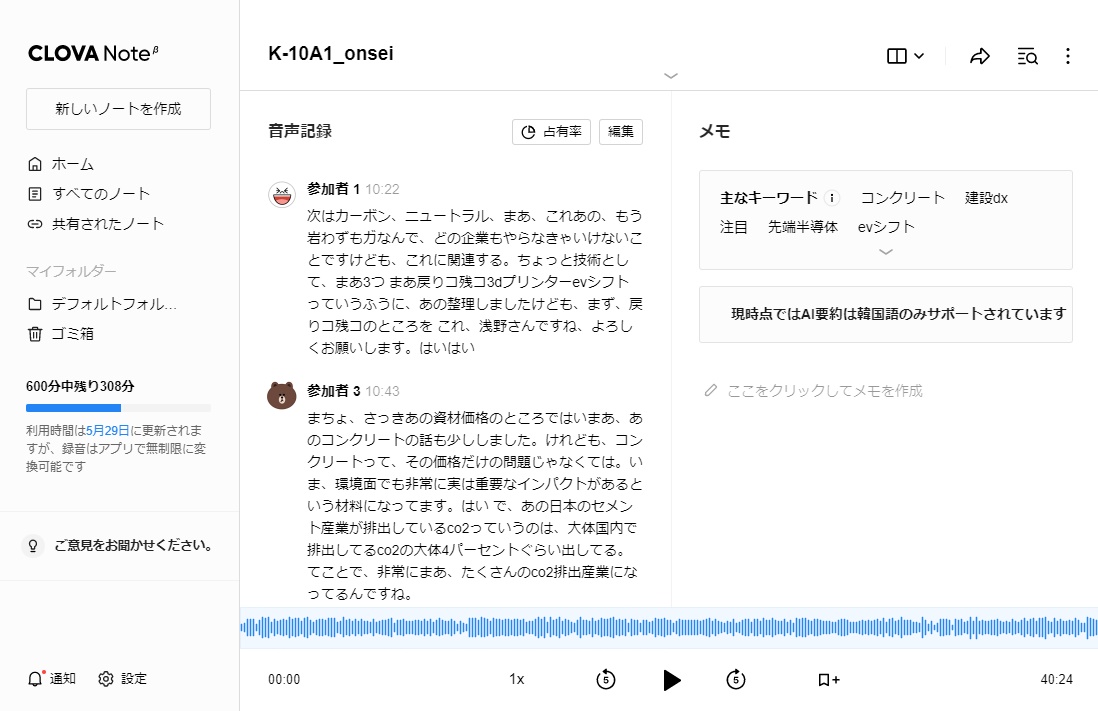Screen dimensions: 1098x711
Task: Expand the note title chevron
Action: tap(670, 75)
